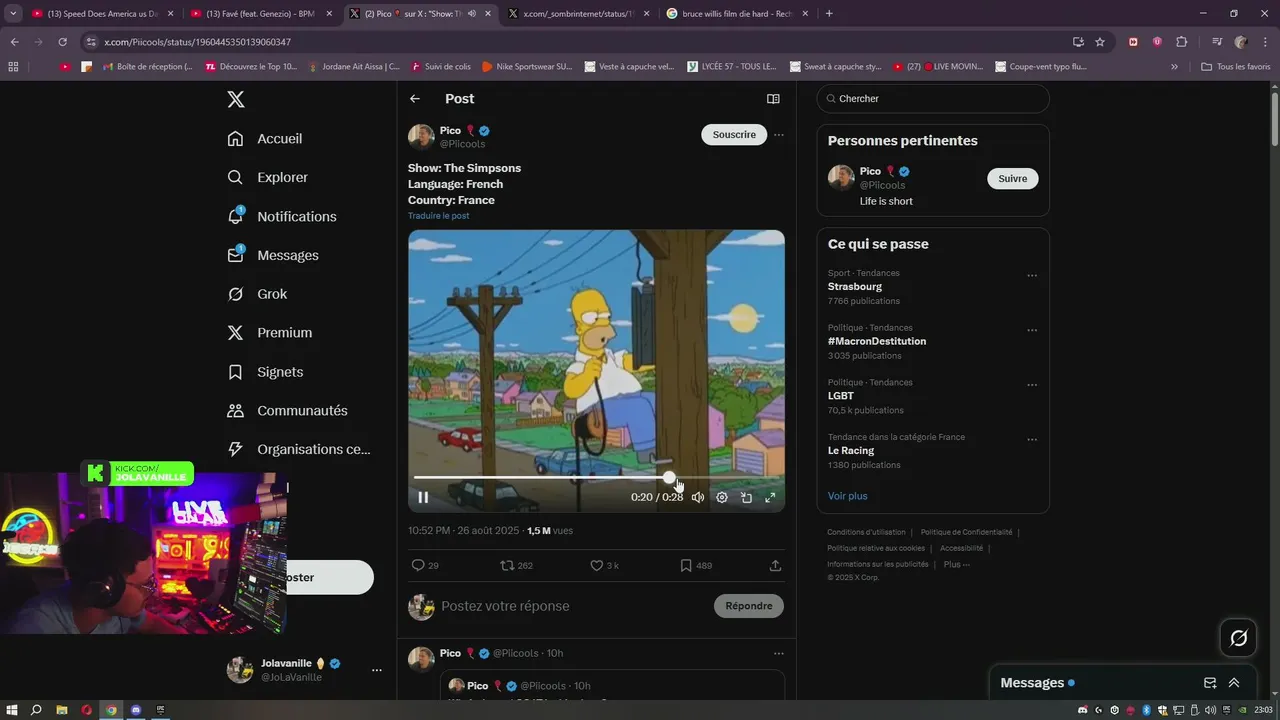The image size is (1280, 720).
Task: Open the LGBT trend
Action: point(841,396)
